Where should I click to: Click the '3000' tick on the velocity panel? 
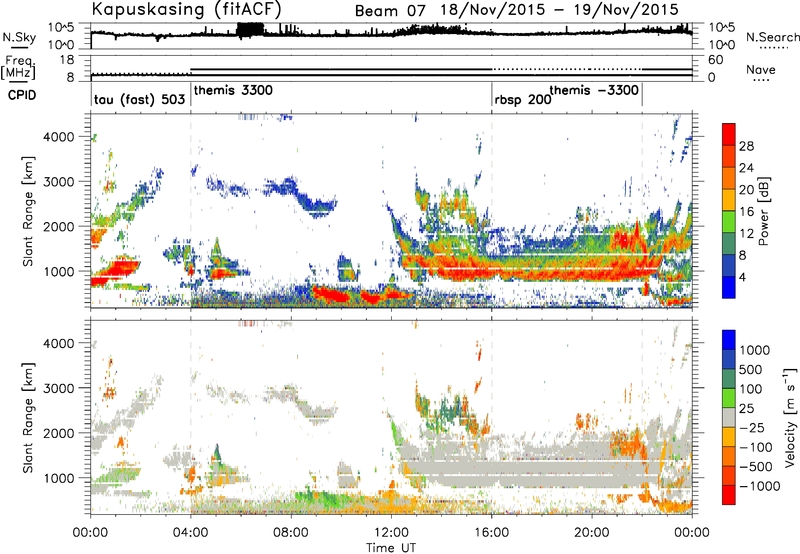pos(58,388)
